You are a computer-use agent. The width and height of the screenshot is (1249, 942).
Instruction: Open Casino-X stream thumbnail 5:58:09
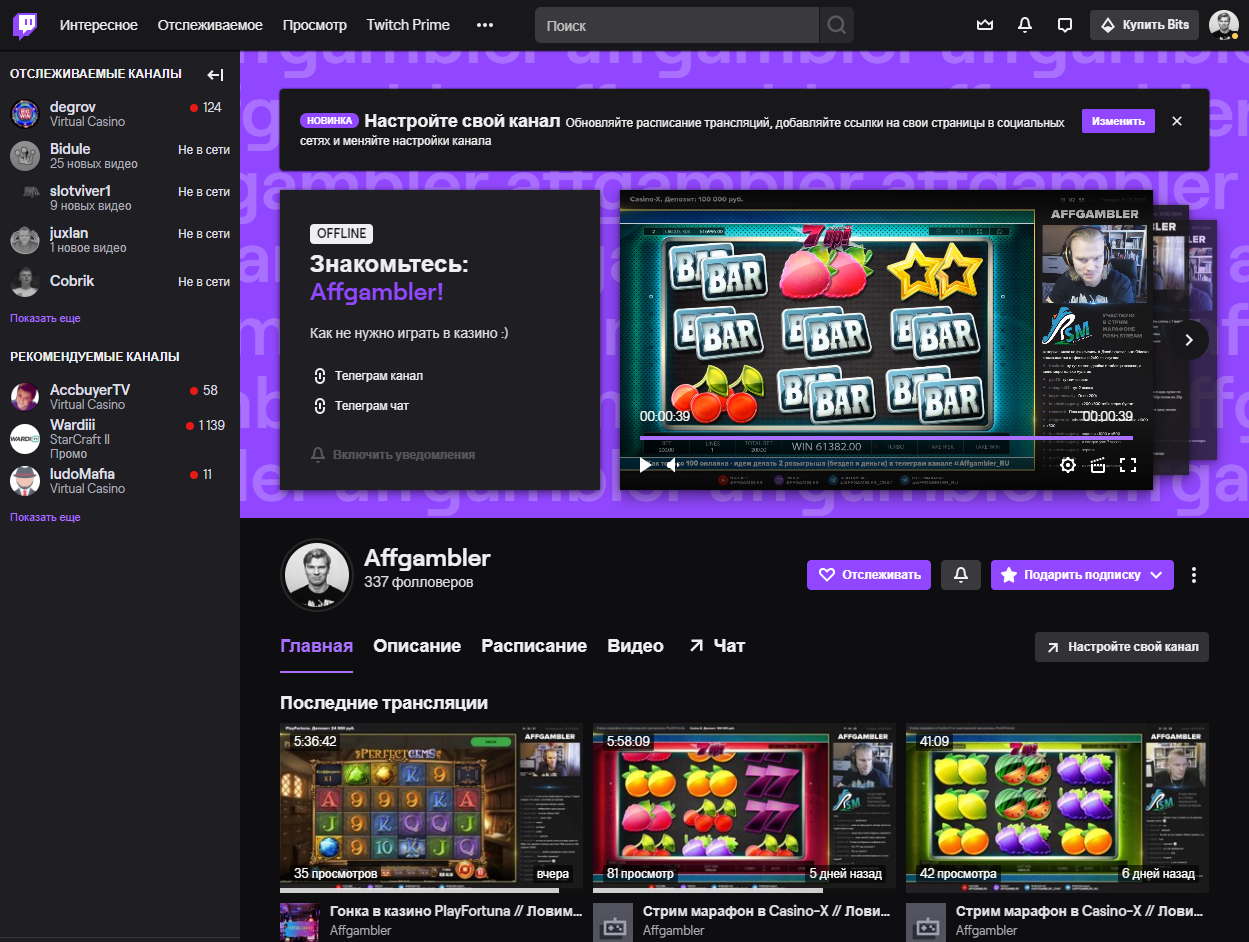[x=744, y=808]
